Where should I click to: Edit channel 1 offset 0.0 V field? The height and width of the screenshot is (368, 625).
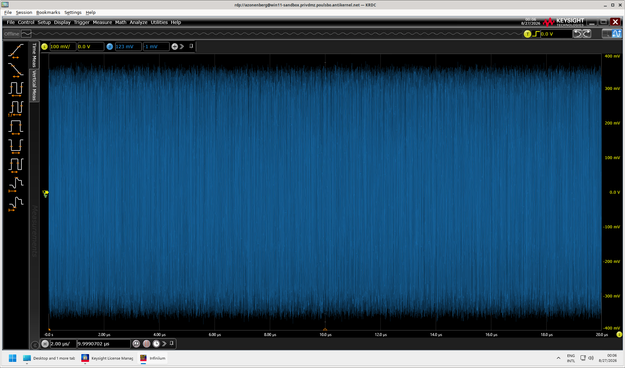click(90, 47)
